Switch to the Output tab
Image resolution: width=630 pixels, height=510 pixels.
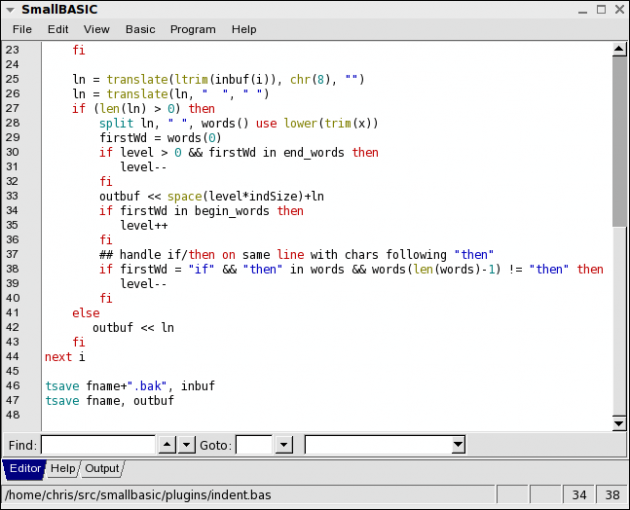[x=102, y=469]
